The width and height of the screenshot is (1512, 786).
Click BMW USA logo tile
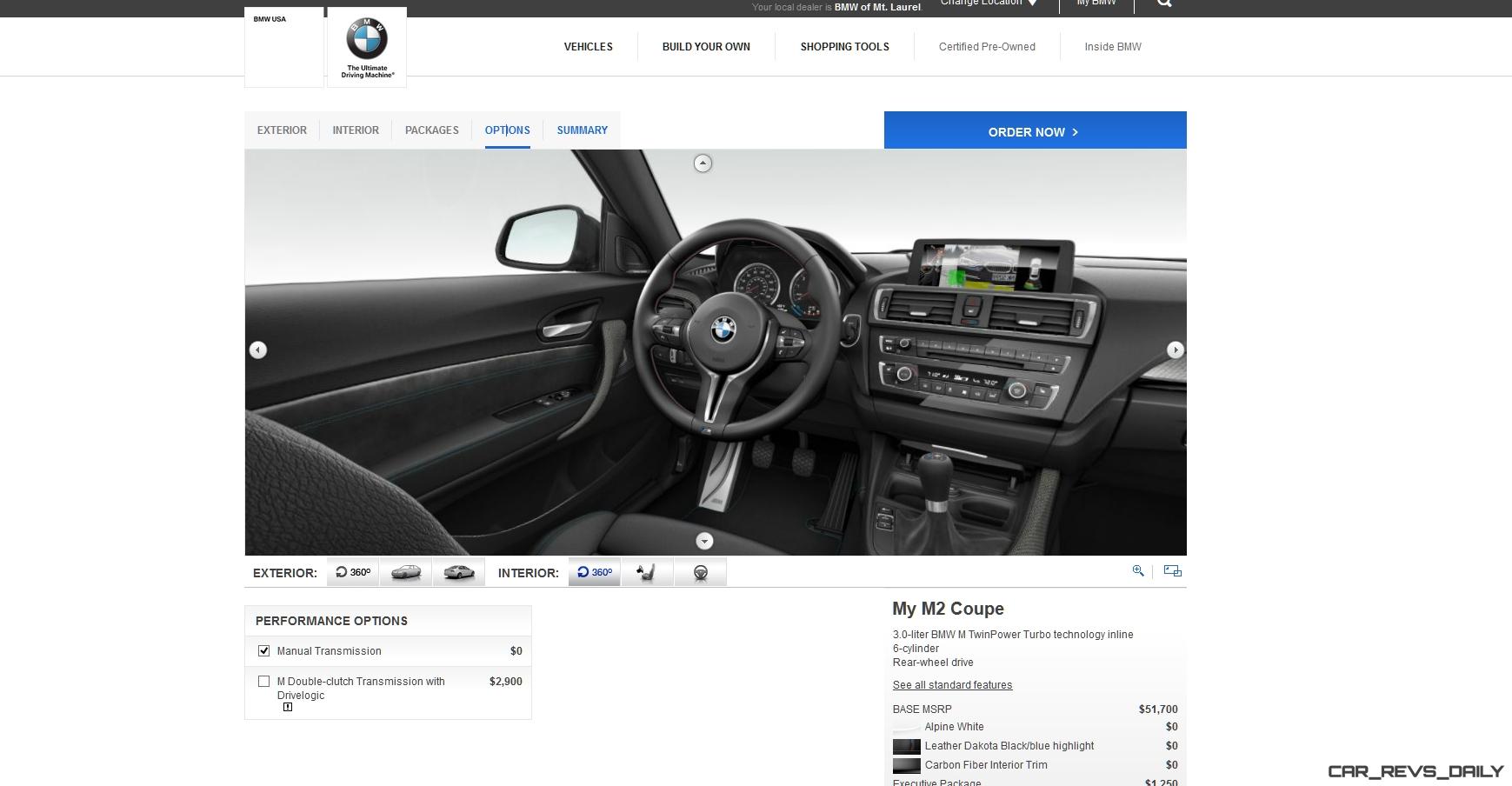pos(284,47)
